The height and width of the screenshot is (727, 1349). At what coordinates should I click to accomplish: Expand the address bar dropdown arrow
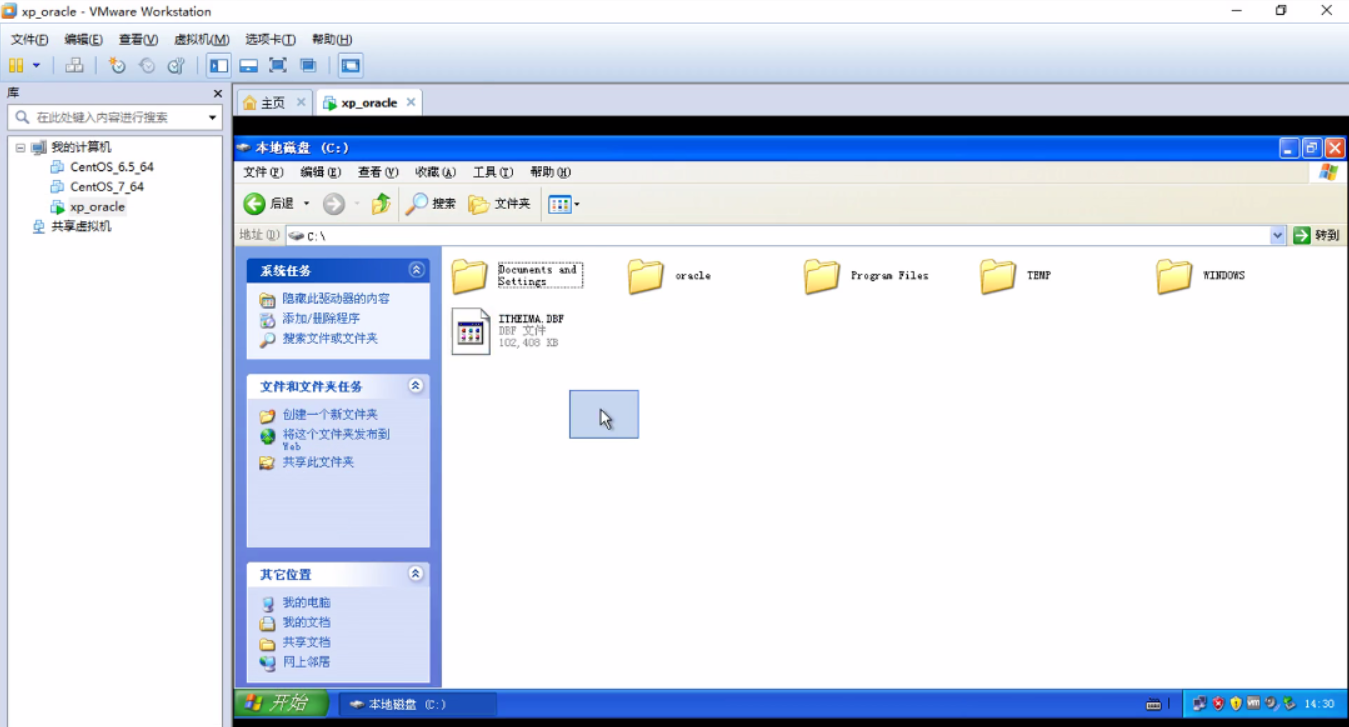tap(1277, 236)
